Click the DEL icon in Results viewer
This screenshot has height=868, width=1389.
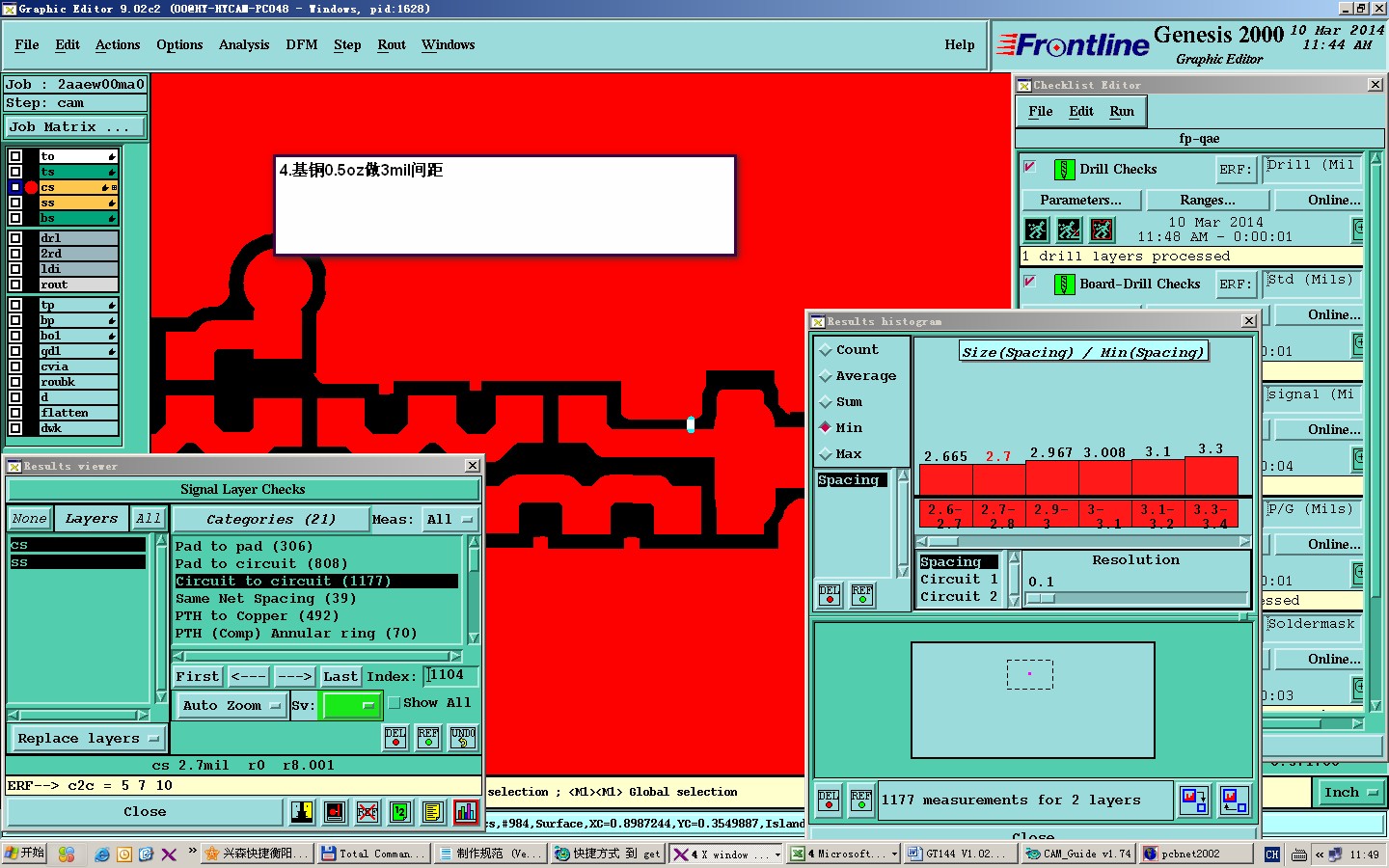[395, 738]
